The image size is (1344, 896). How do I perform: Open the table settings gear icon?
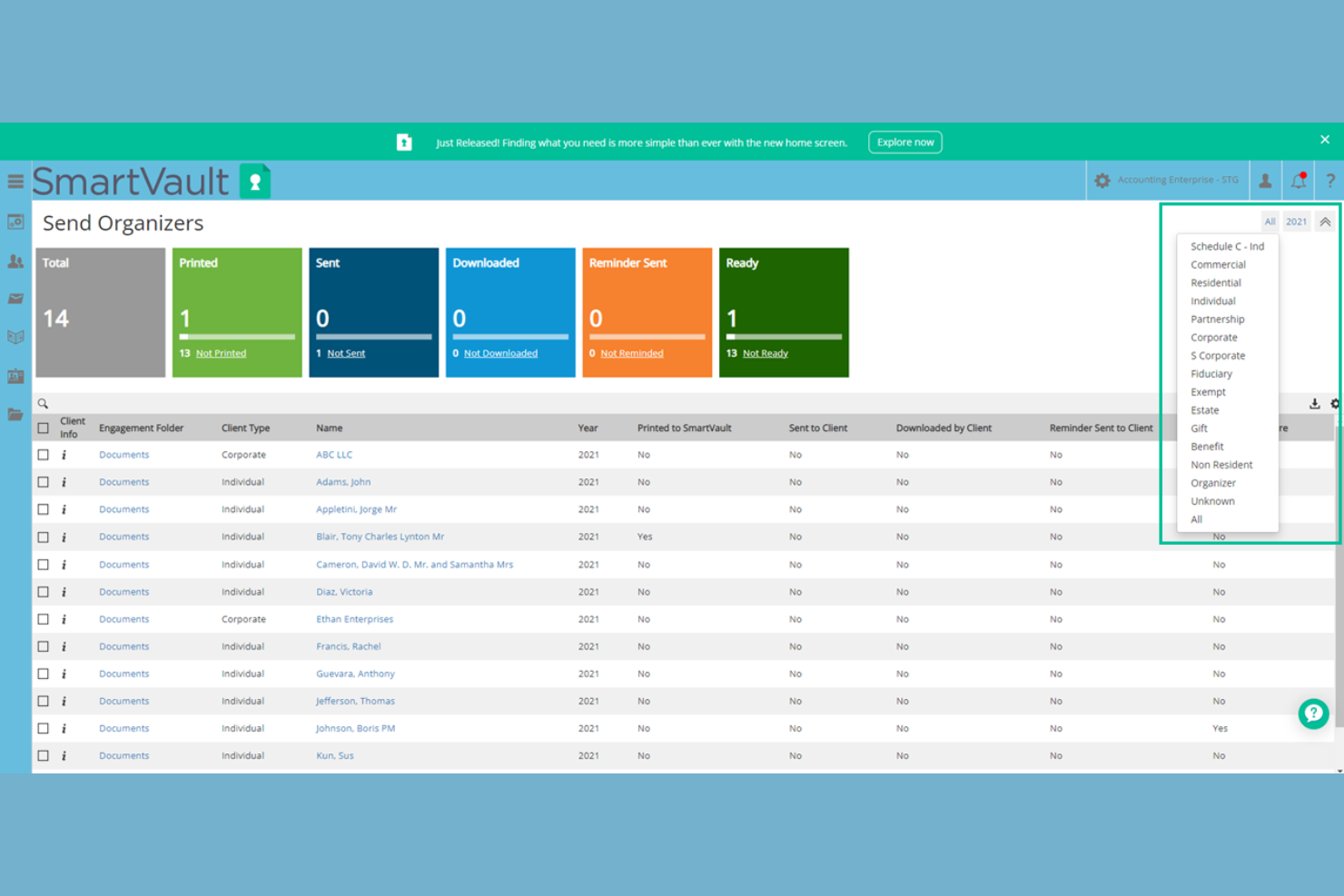tap(1334, 403)
